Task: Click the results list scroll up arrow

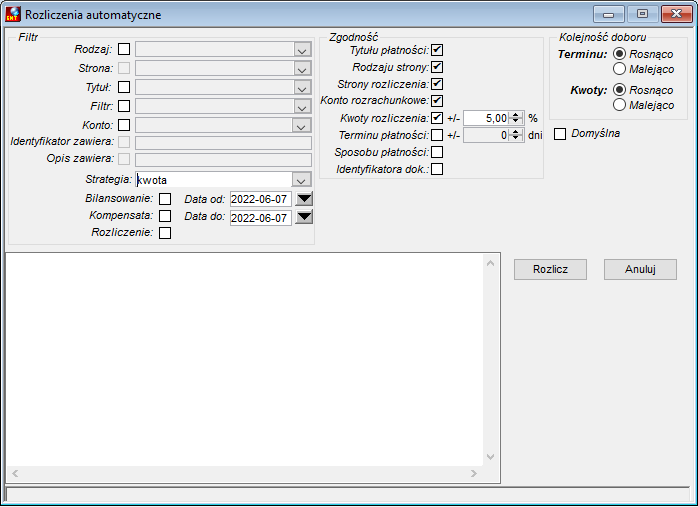Action: [491, 263]
